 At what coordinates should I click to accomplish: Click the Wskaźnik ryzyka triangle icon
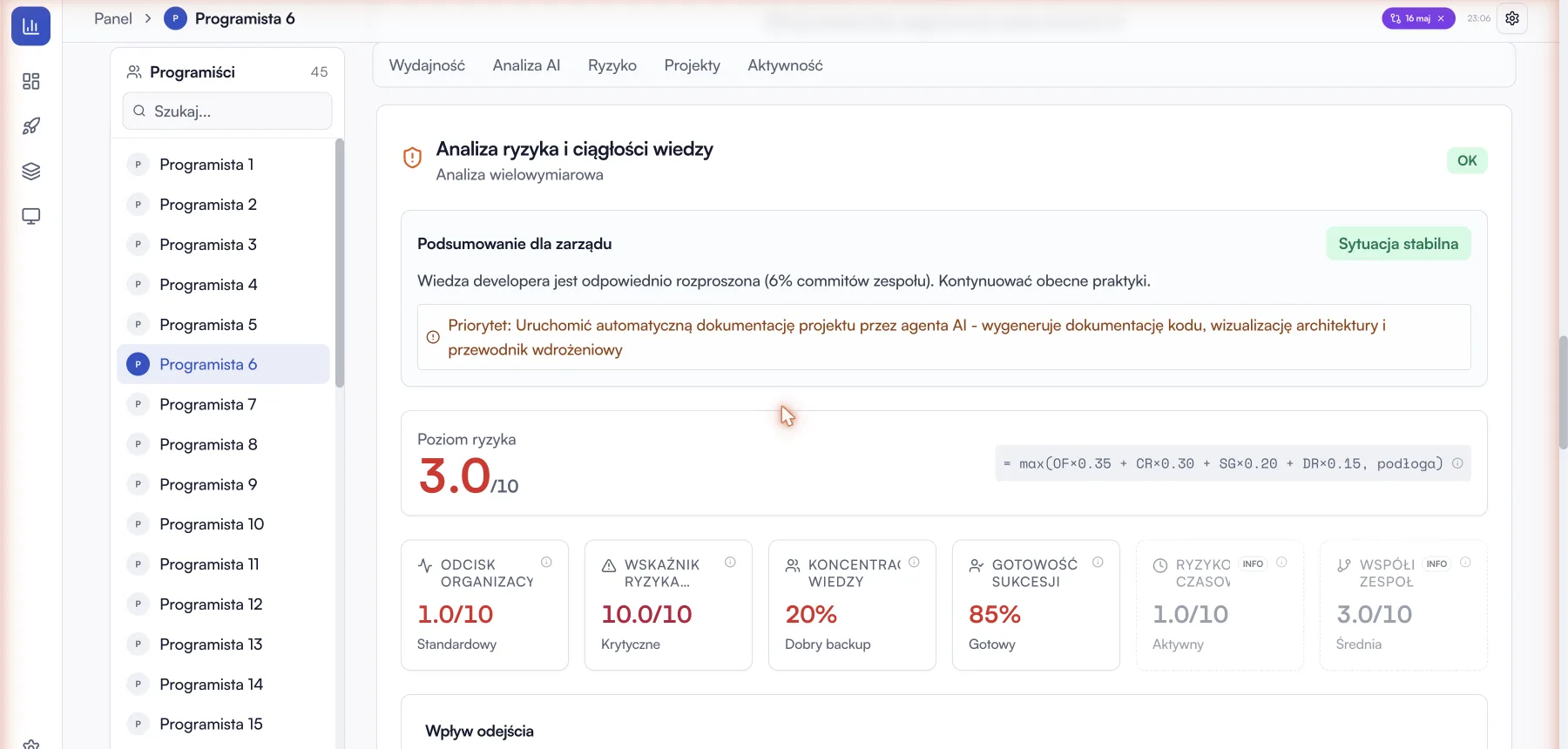(x=609, y=565)
